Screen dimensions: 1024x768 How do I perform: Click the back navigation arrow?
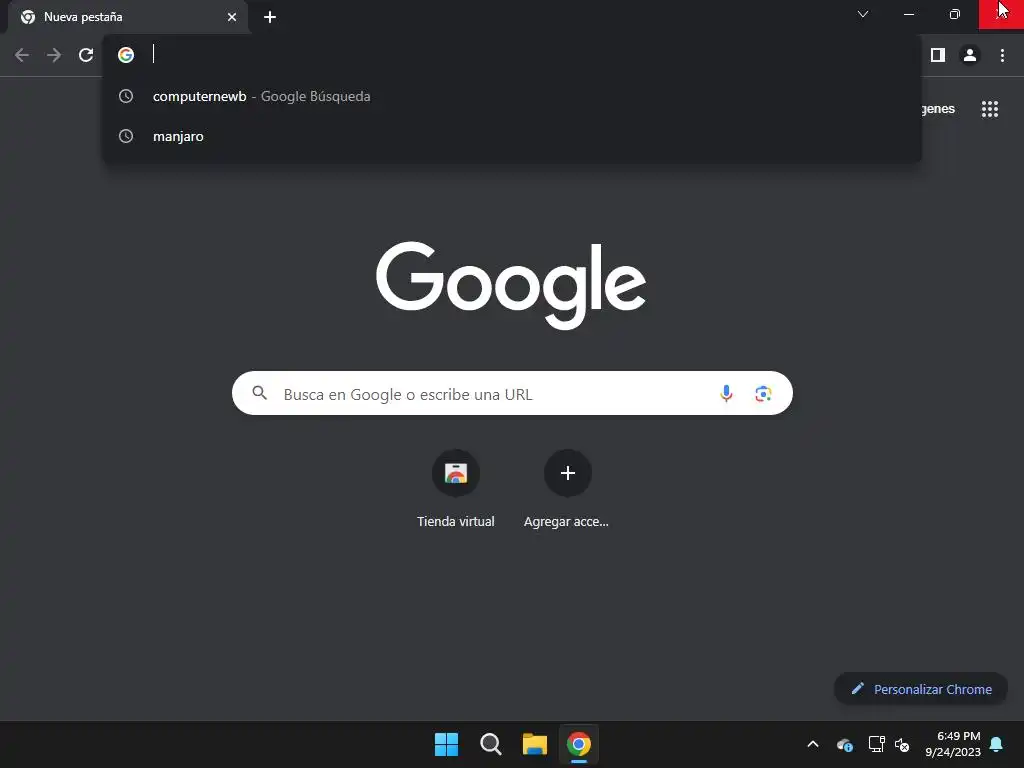pyautogui.click(x=22, y=55)
